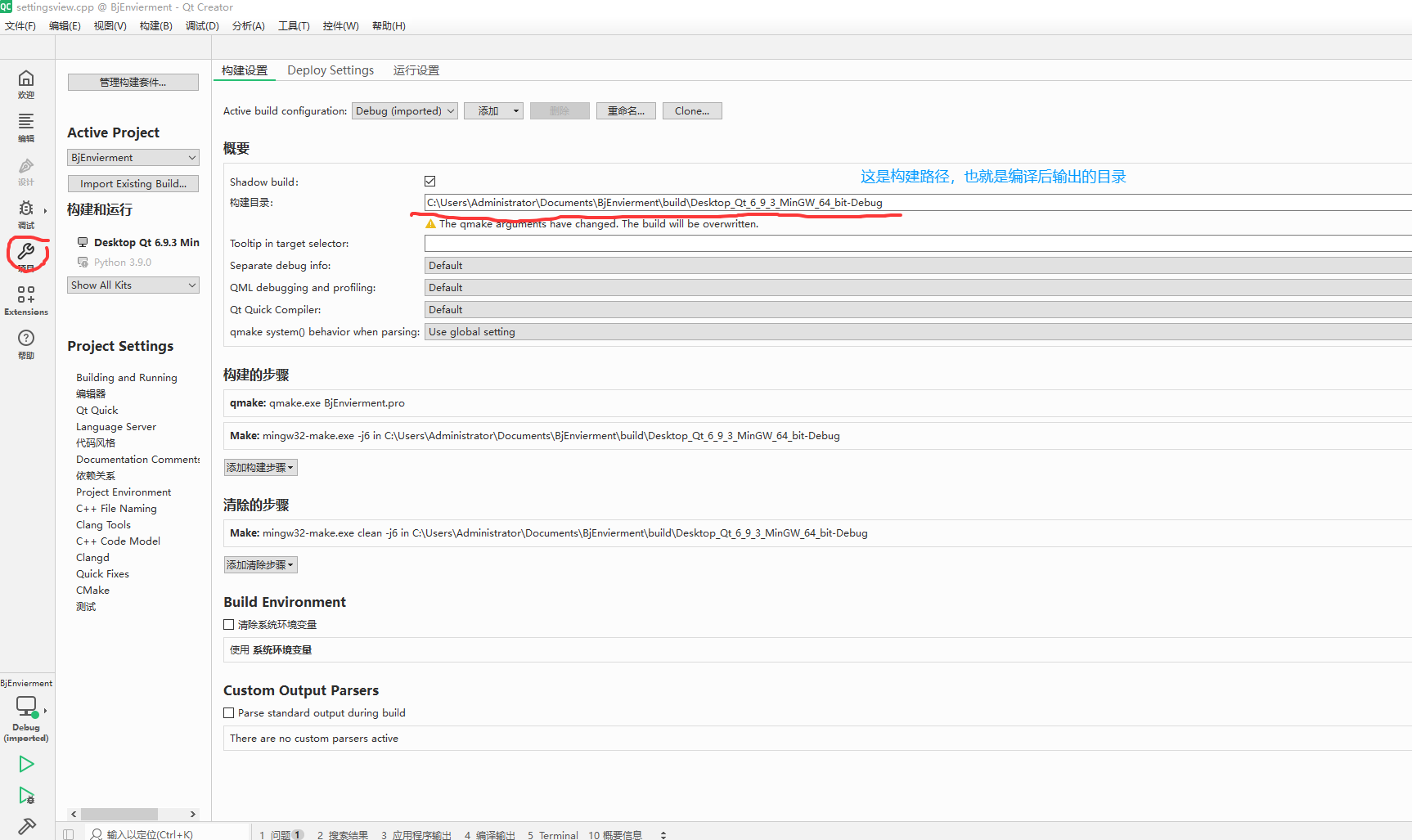Open the 10 概要信息 pane
The image size is (1412, 840).
(x=615, y=834)
